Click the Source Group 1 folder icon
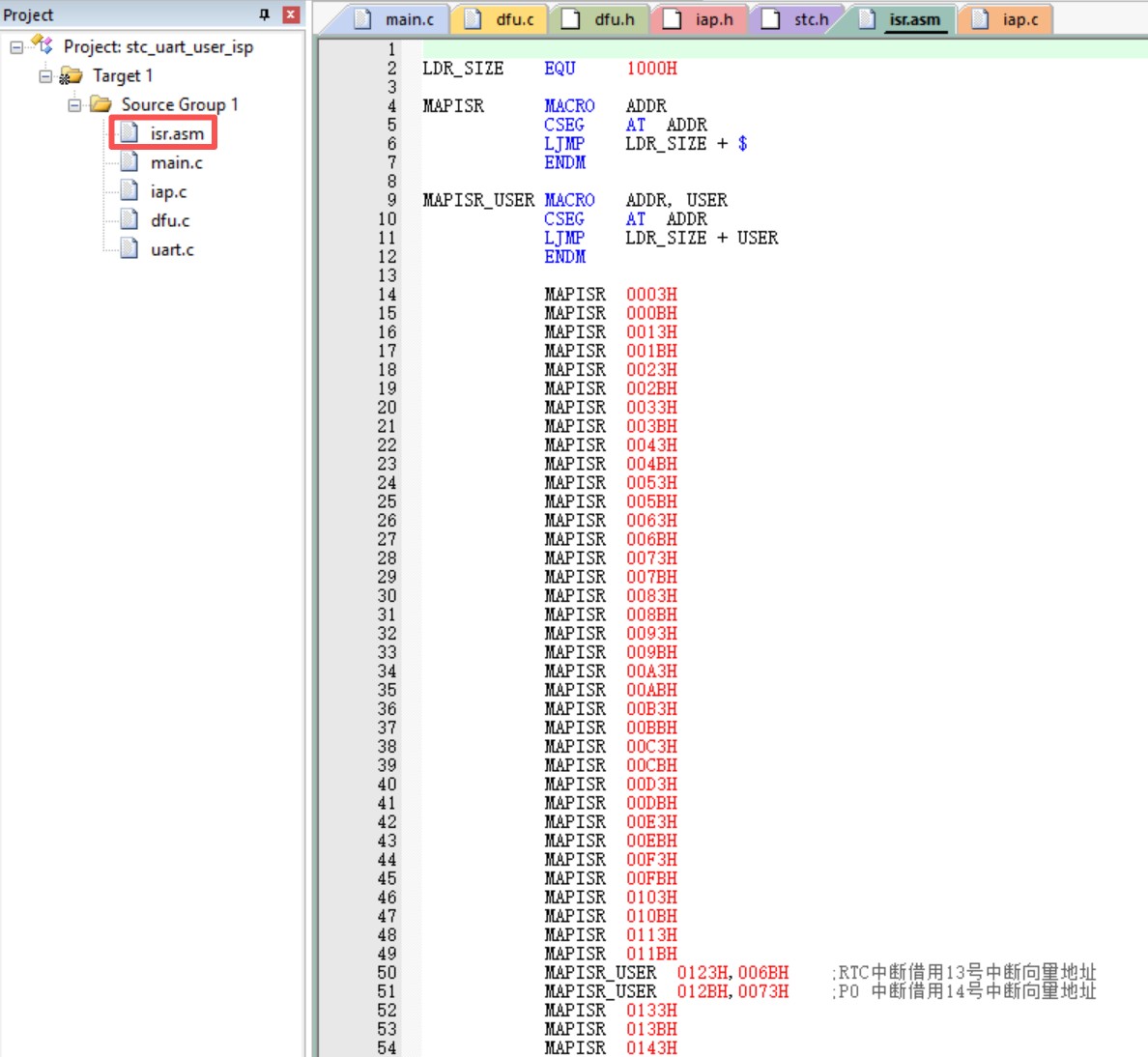Image resolution: width=1148 pixels, height=1057 pixels. pyautogui.click(x=100, y=104)
